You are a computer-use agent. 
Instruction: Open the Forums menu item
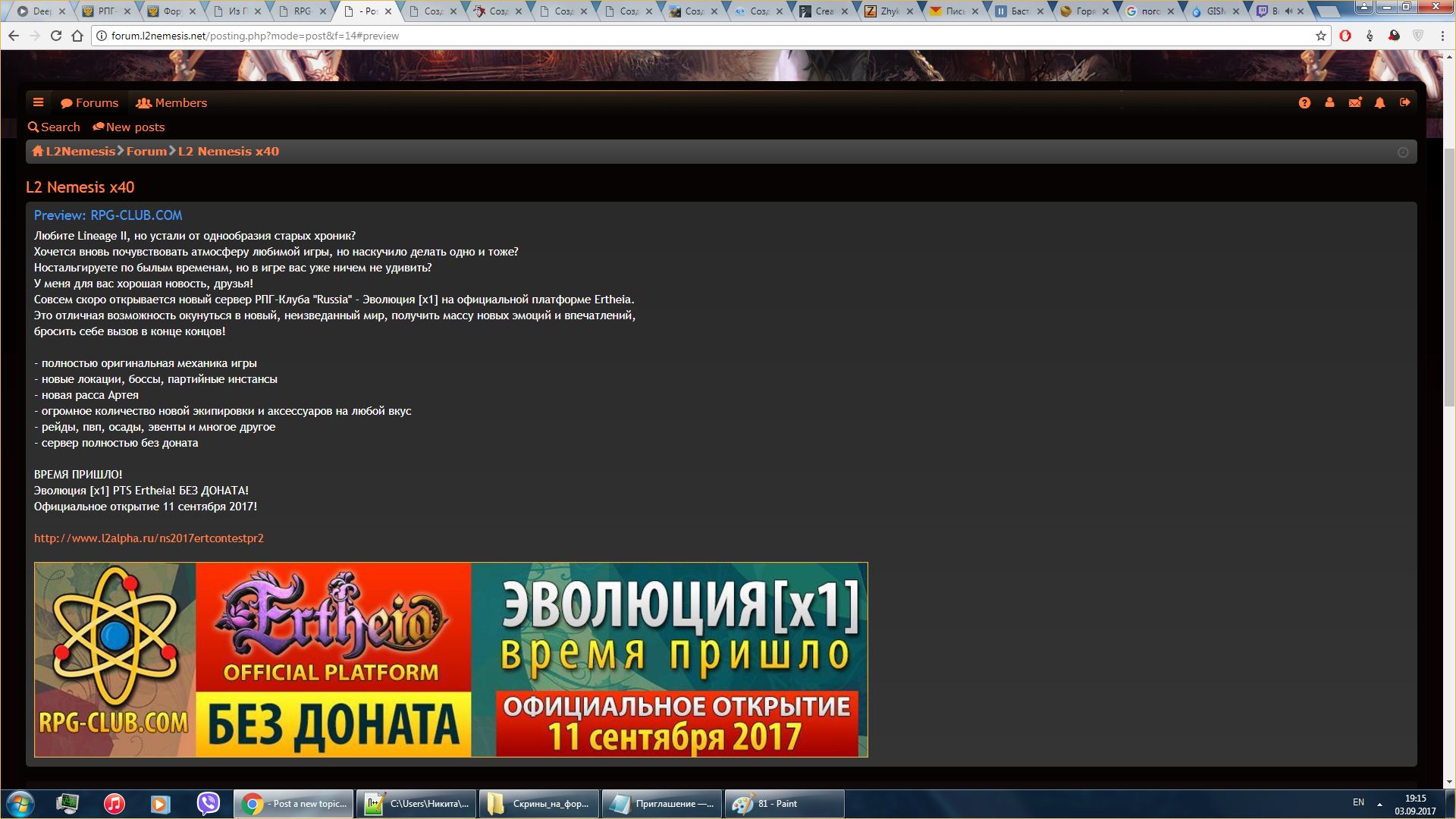click(89, 102)
